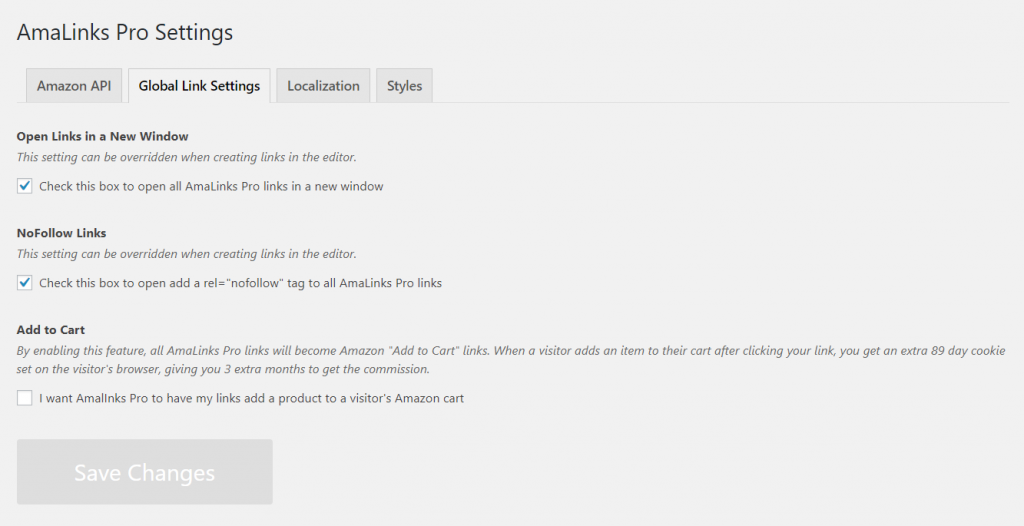Viewport: 1024px width, 526px height.
Task: Enable the Amazon Add to Cart checkbox
Action: (x=25, y=398)
